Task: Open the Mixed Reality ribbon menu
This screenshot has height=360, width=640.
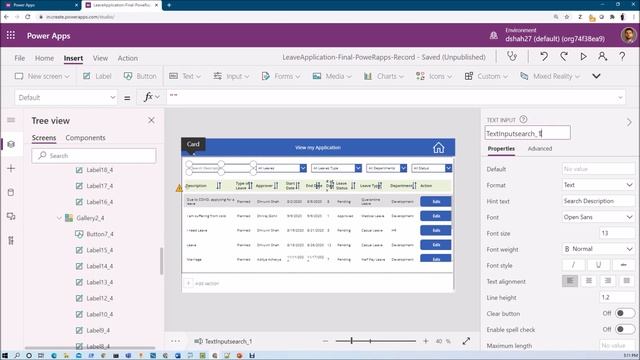Action: coord(550,76)
